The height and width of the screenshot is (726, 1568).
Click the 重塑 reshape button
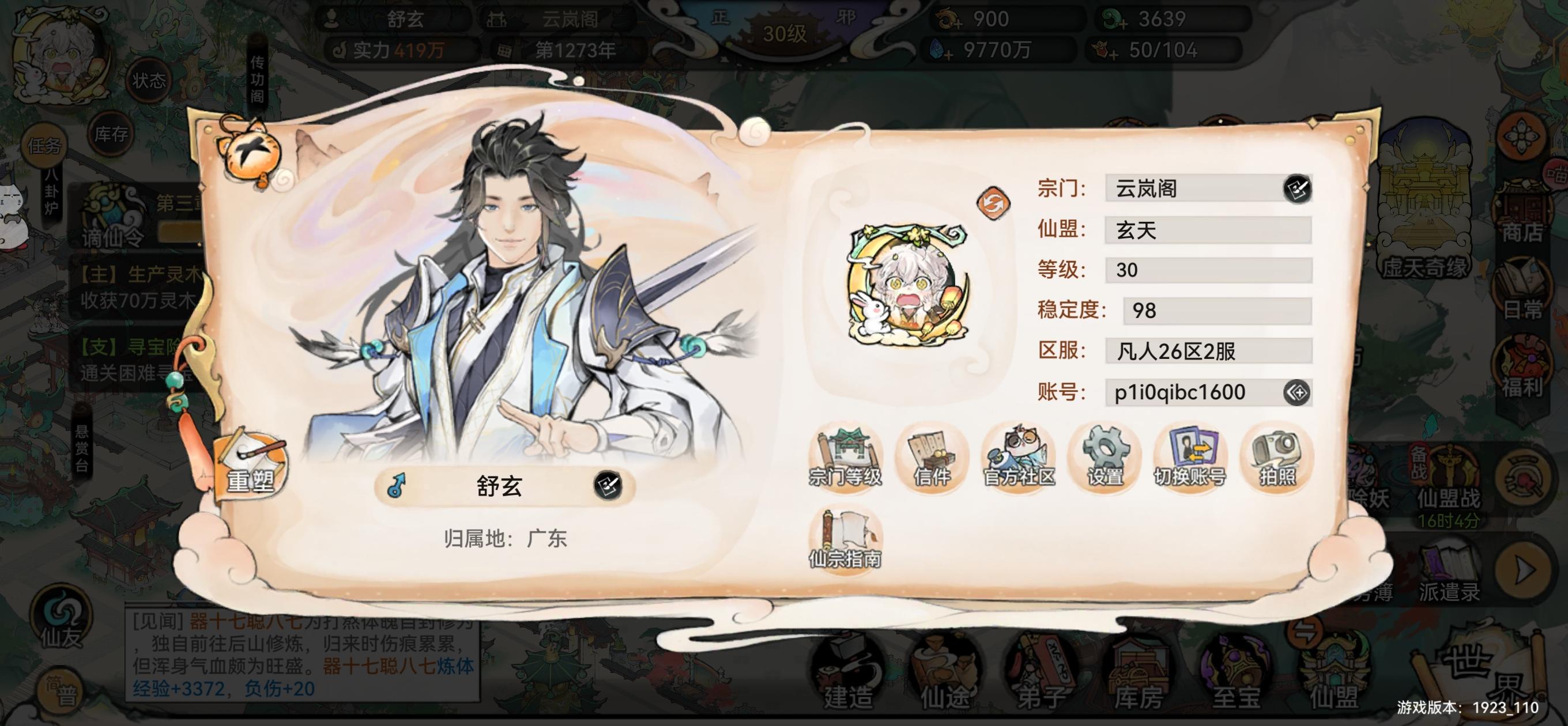250,467
